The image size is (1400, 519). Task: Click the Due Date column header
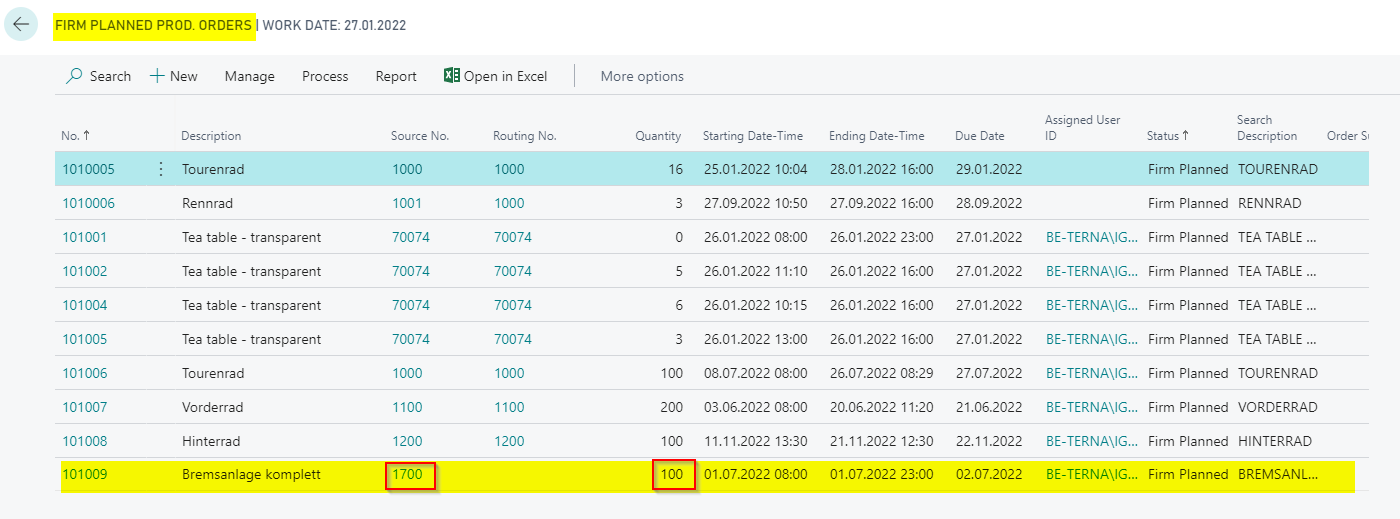(x=980, y=136)
